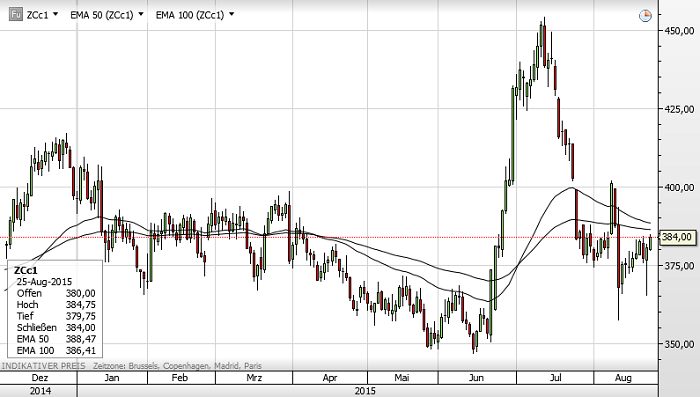Viewport: 700px width, 397px height.
Task: Click the 400,00 price axis label
Action: click(679, 188)
